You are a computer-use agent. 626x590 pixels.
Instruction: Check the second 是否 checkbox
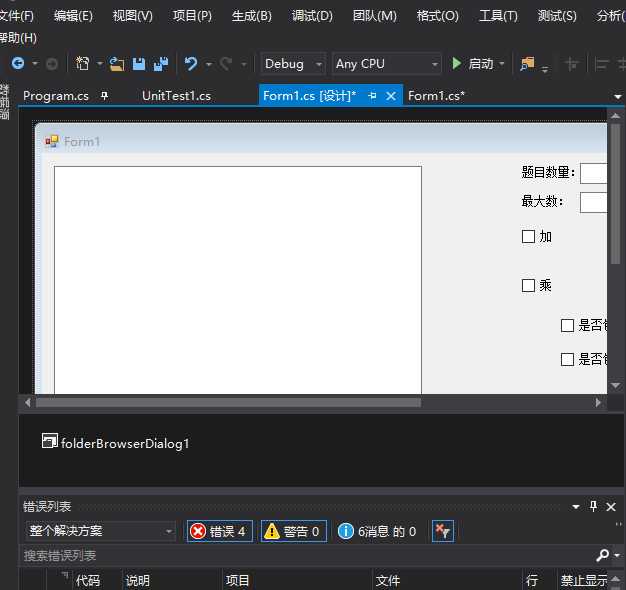(x=567, y=359)
